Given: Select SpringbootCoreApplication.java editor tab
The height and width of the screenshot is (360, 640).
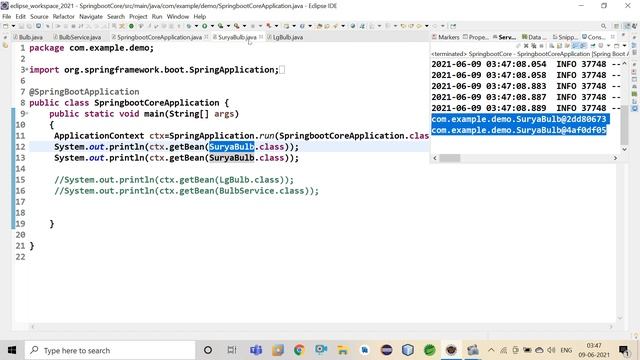Looking at the screenshot, I should 159,37.
